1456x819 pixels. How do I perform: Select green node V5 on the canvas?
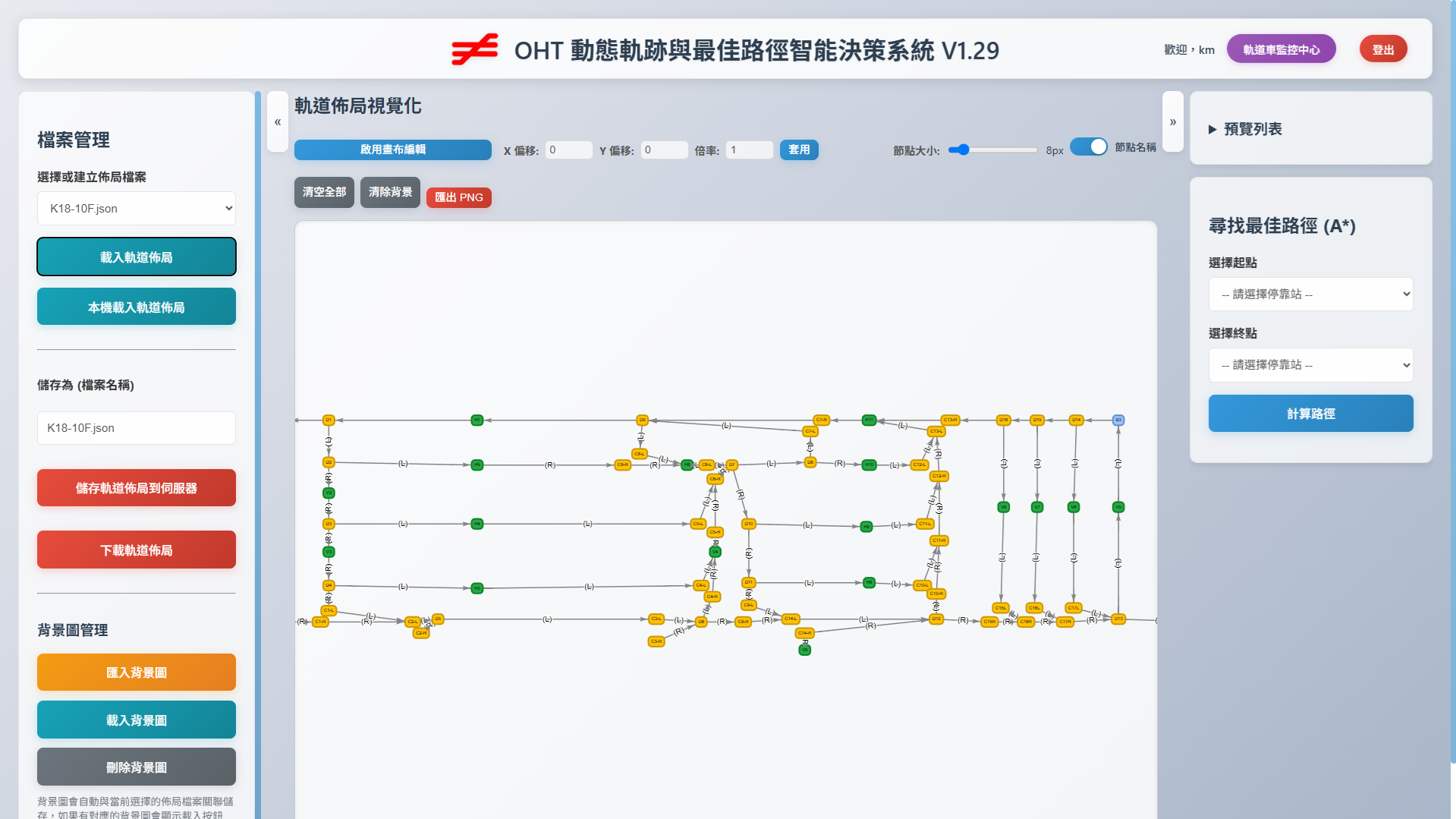[x=1118, y=507]
